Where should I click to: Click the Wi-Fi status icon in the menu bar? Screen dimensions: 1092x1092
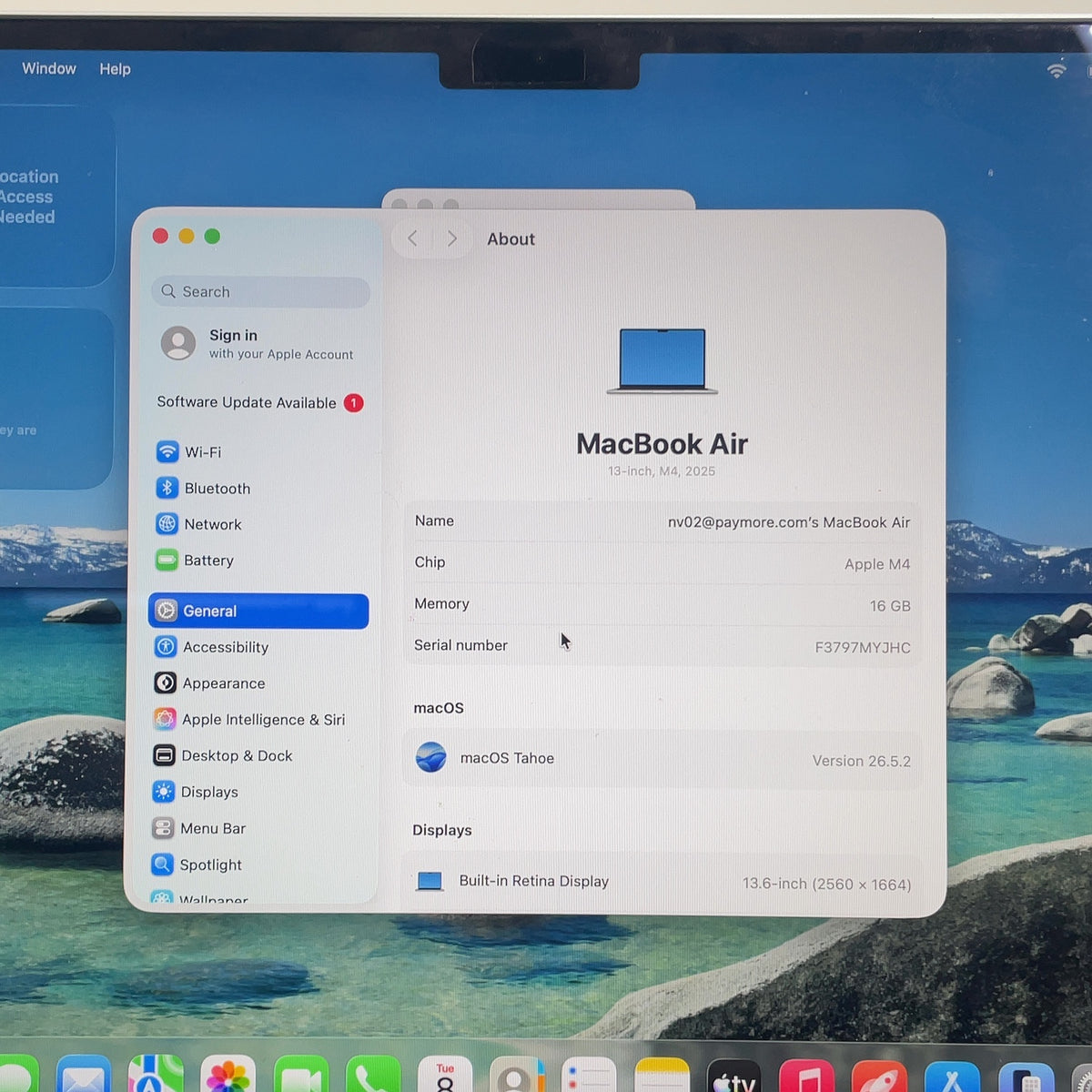pyautogui.click(x=1057, y=70)
